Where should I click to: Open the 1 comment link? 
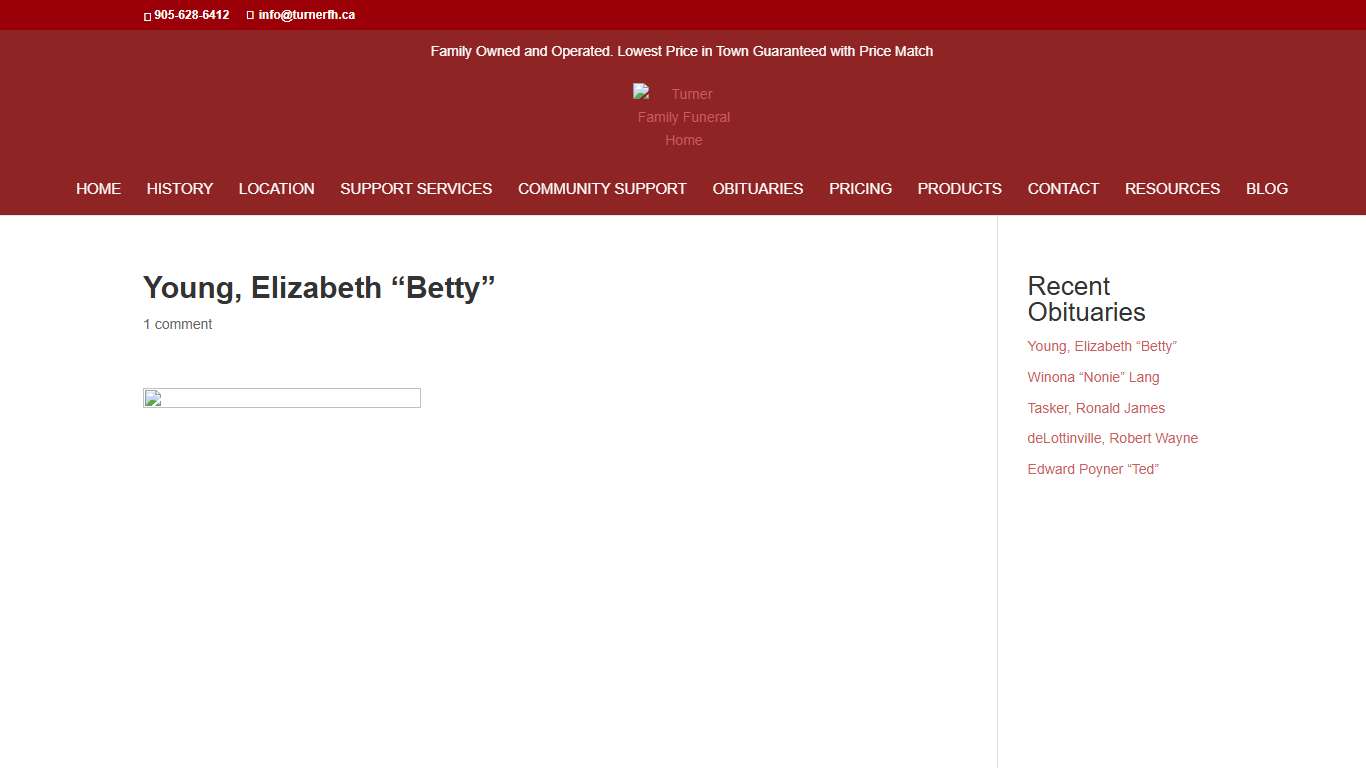click(177, 324)
